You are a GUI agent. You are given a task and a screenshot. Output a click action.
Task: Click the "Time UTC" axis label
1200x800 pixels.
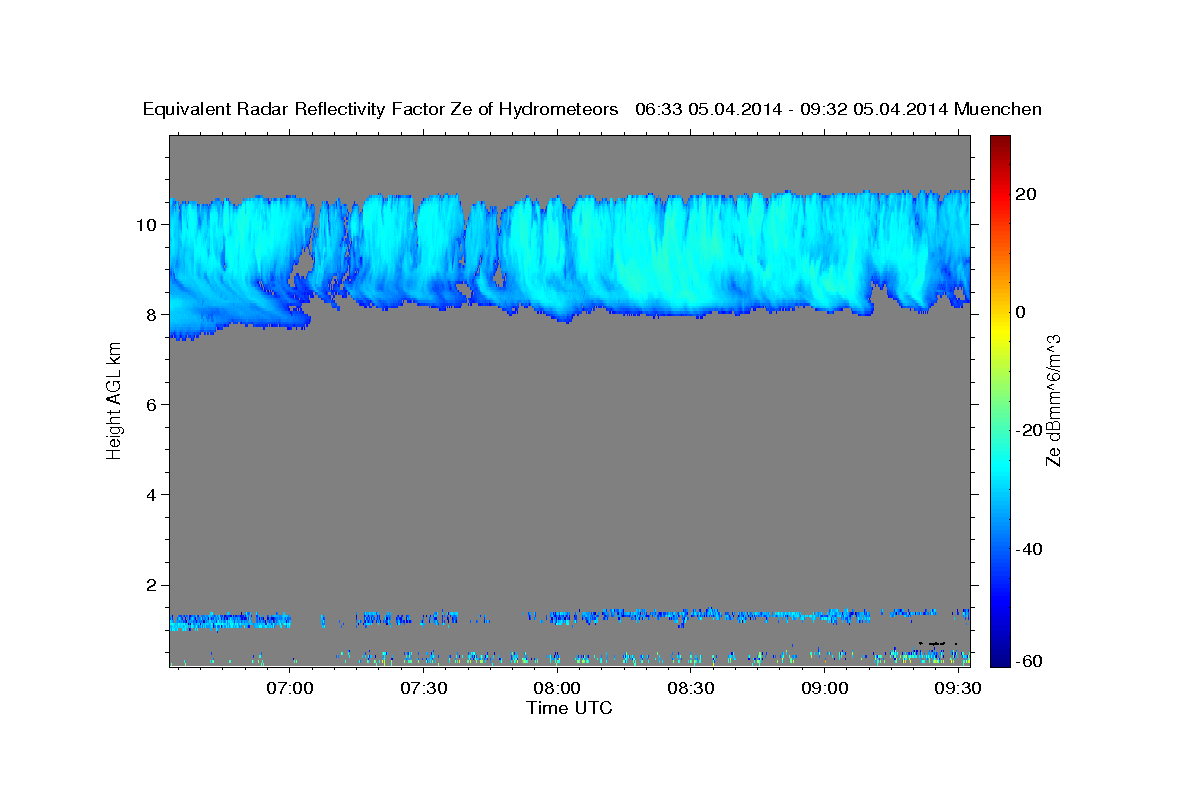pos(569,708)
